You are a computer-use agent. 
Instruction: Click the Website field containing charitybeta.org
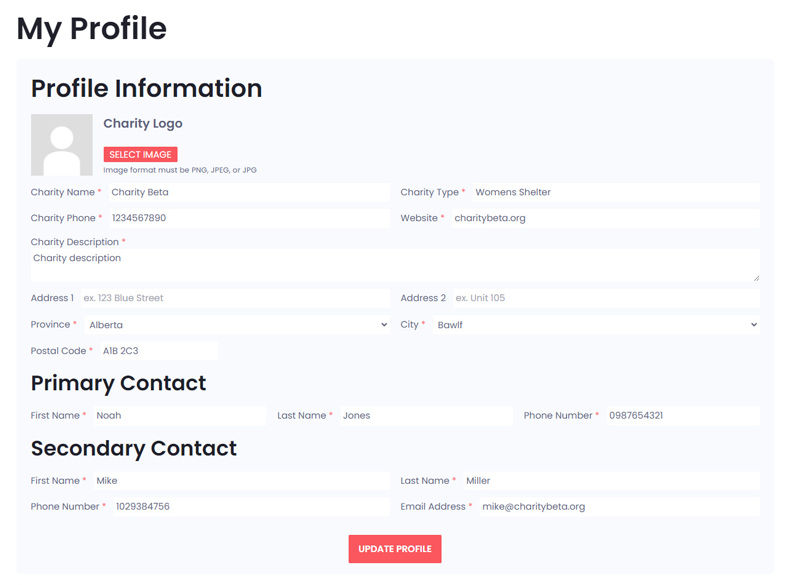605,218
